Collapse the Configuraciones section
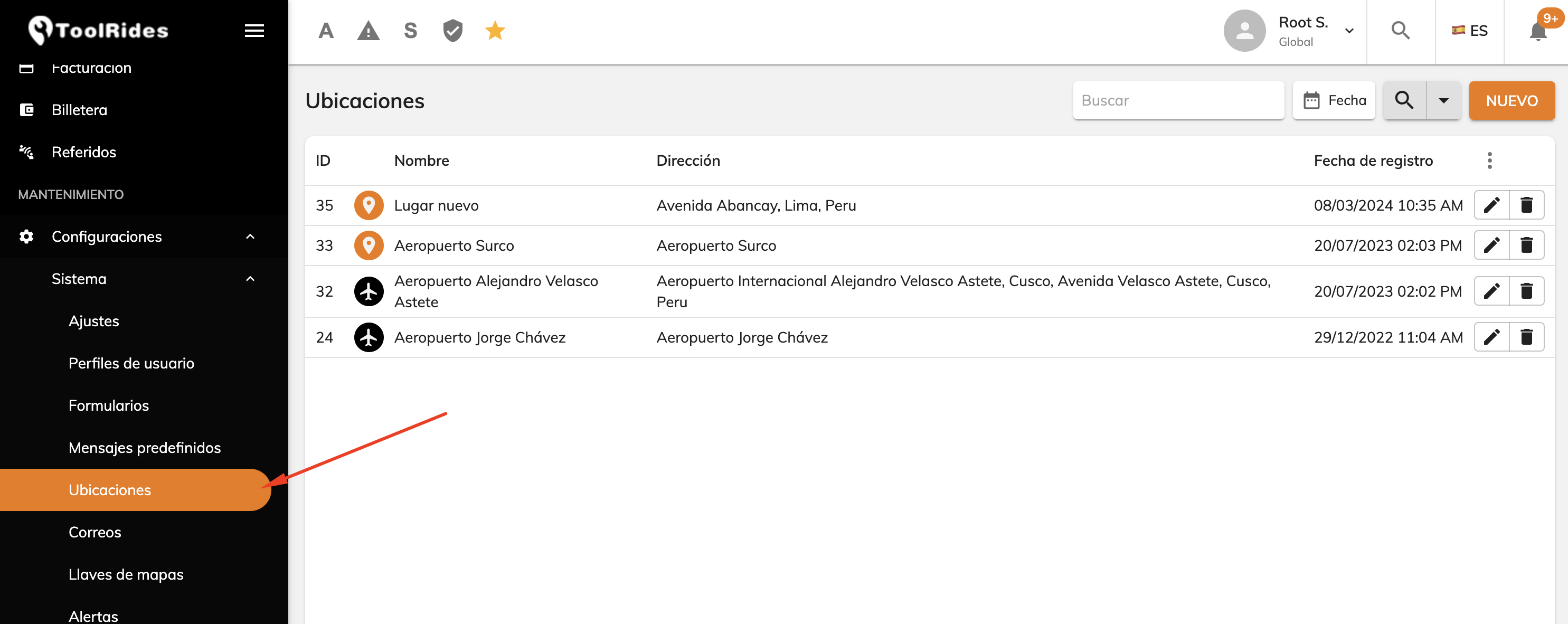This screenshot has height=624, width=1568. click(x=250, y=237)
